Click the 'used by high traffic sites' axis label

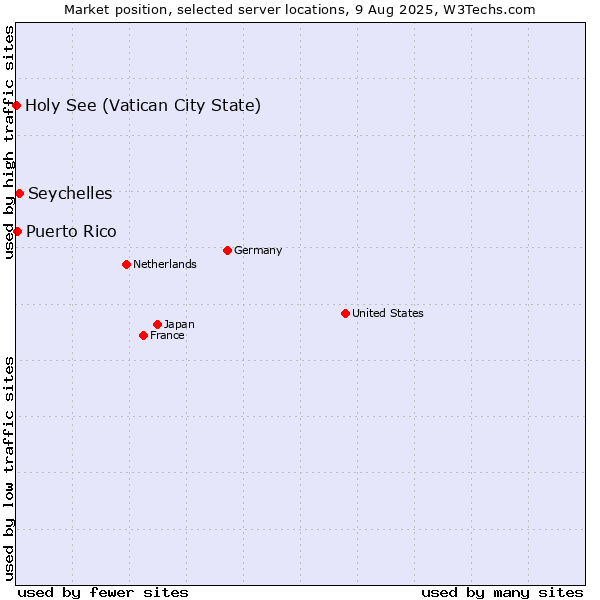tap(8, 142)
